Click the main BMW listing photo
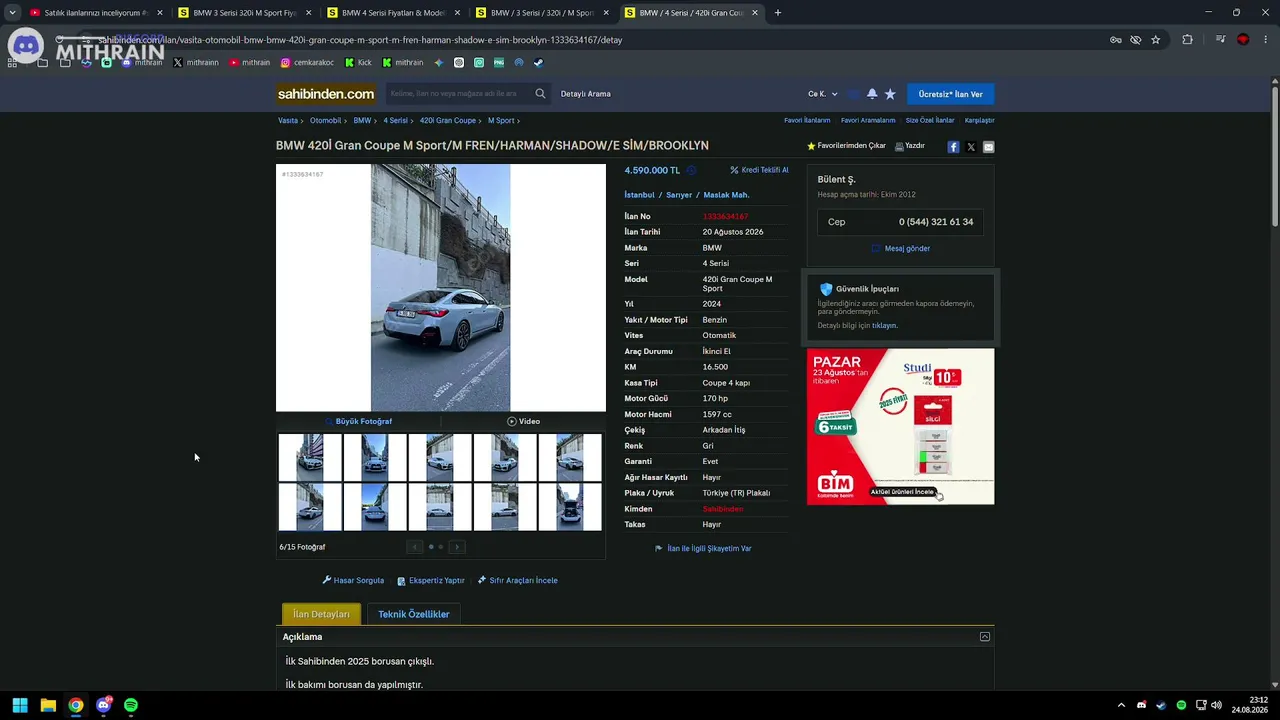 441,288
